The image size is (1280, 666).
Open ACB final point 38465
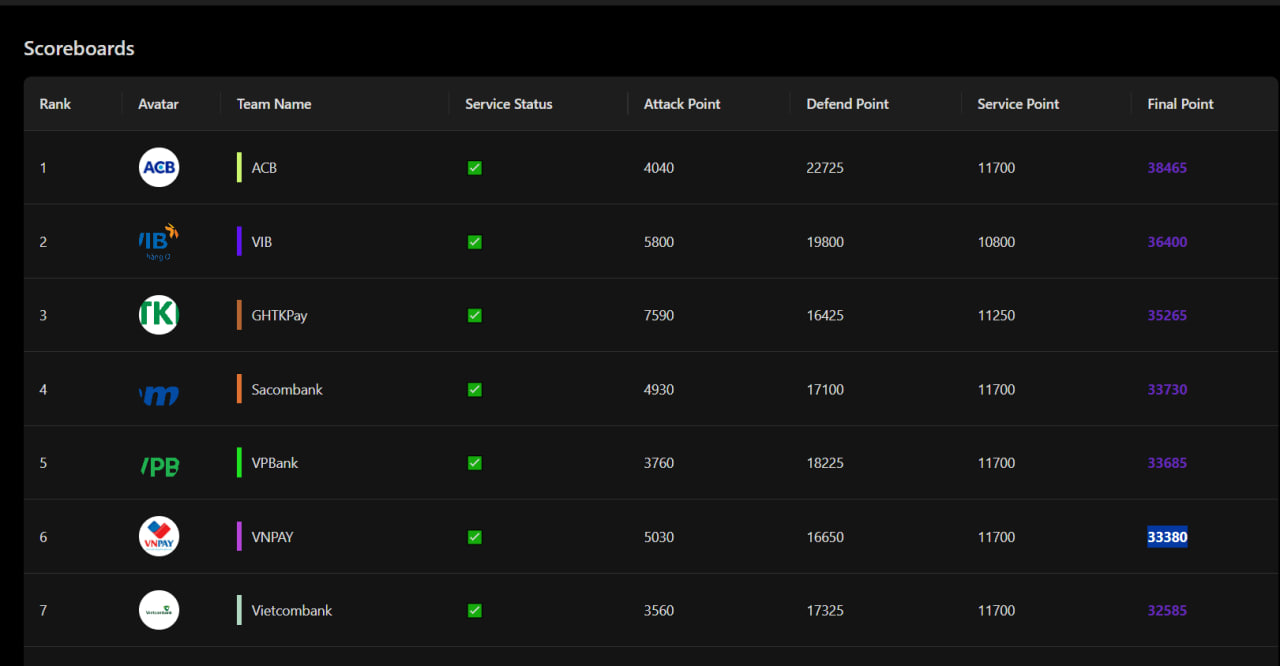[1167, 168]
